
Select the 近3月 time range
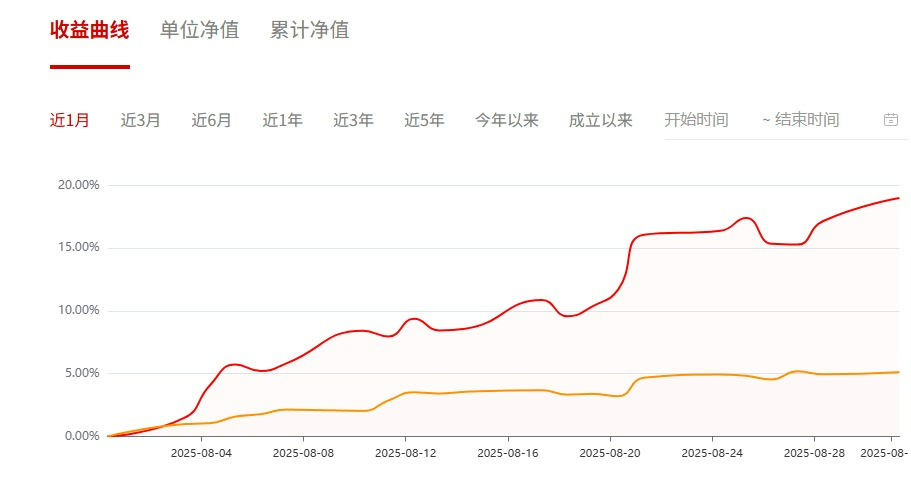[141, 120]
